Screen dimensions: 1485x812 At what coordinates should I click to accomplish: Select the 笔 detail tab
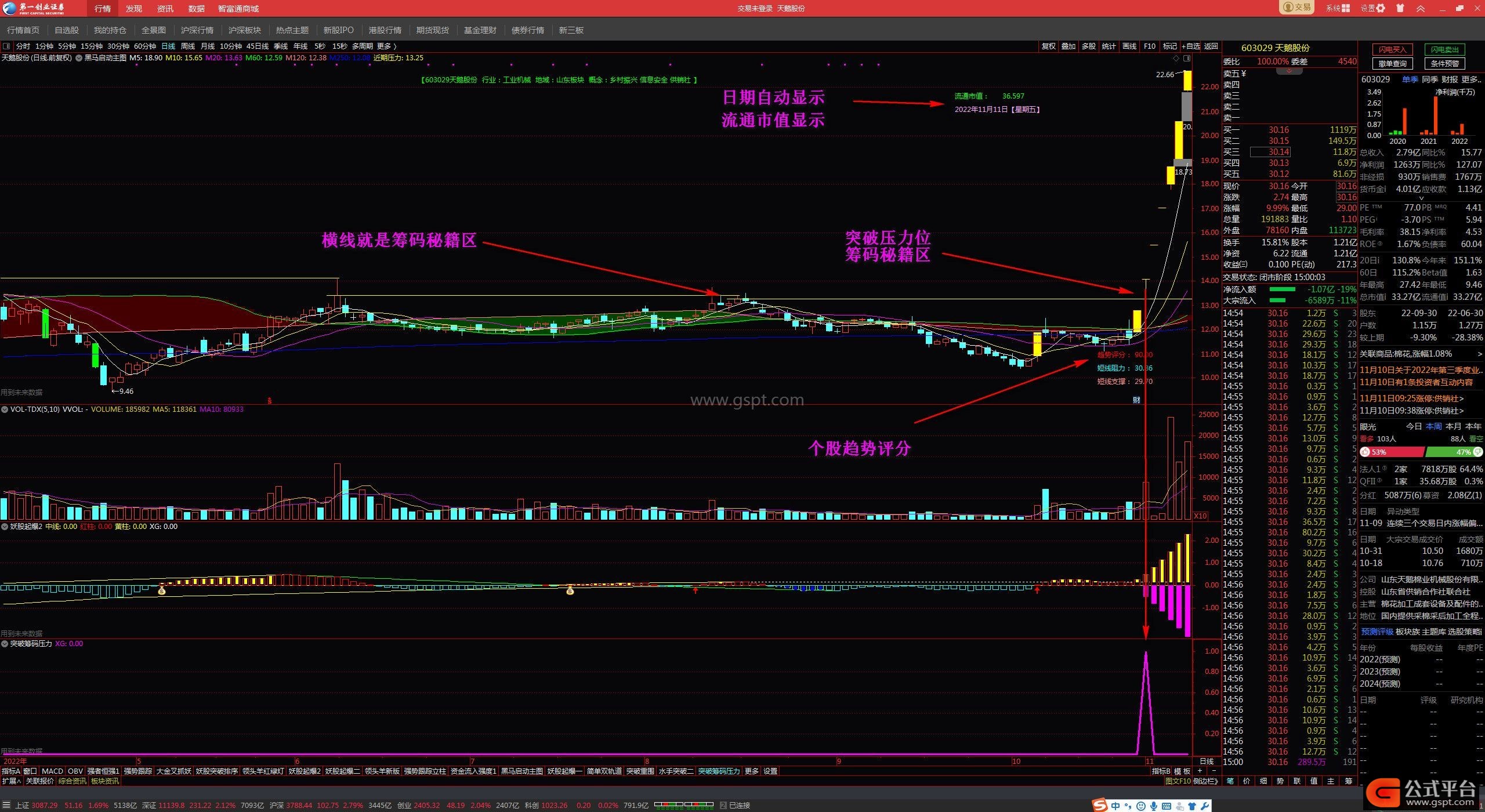pos(1230,781)
